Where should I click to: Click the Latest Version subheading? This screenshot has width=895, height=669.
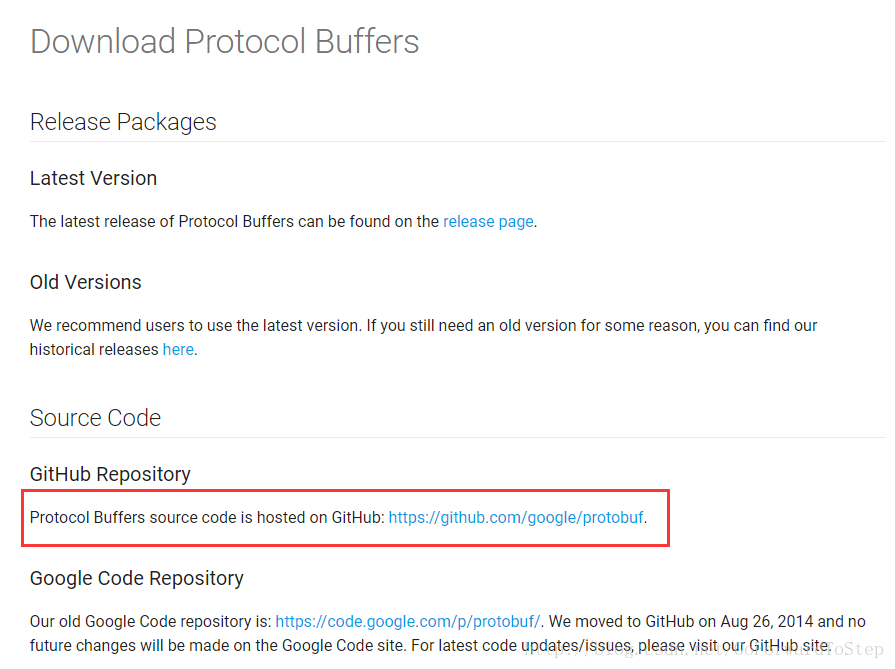click(x=93, y=179)
